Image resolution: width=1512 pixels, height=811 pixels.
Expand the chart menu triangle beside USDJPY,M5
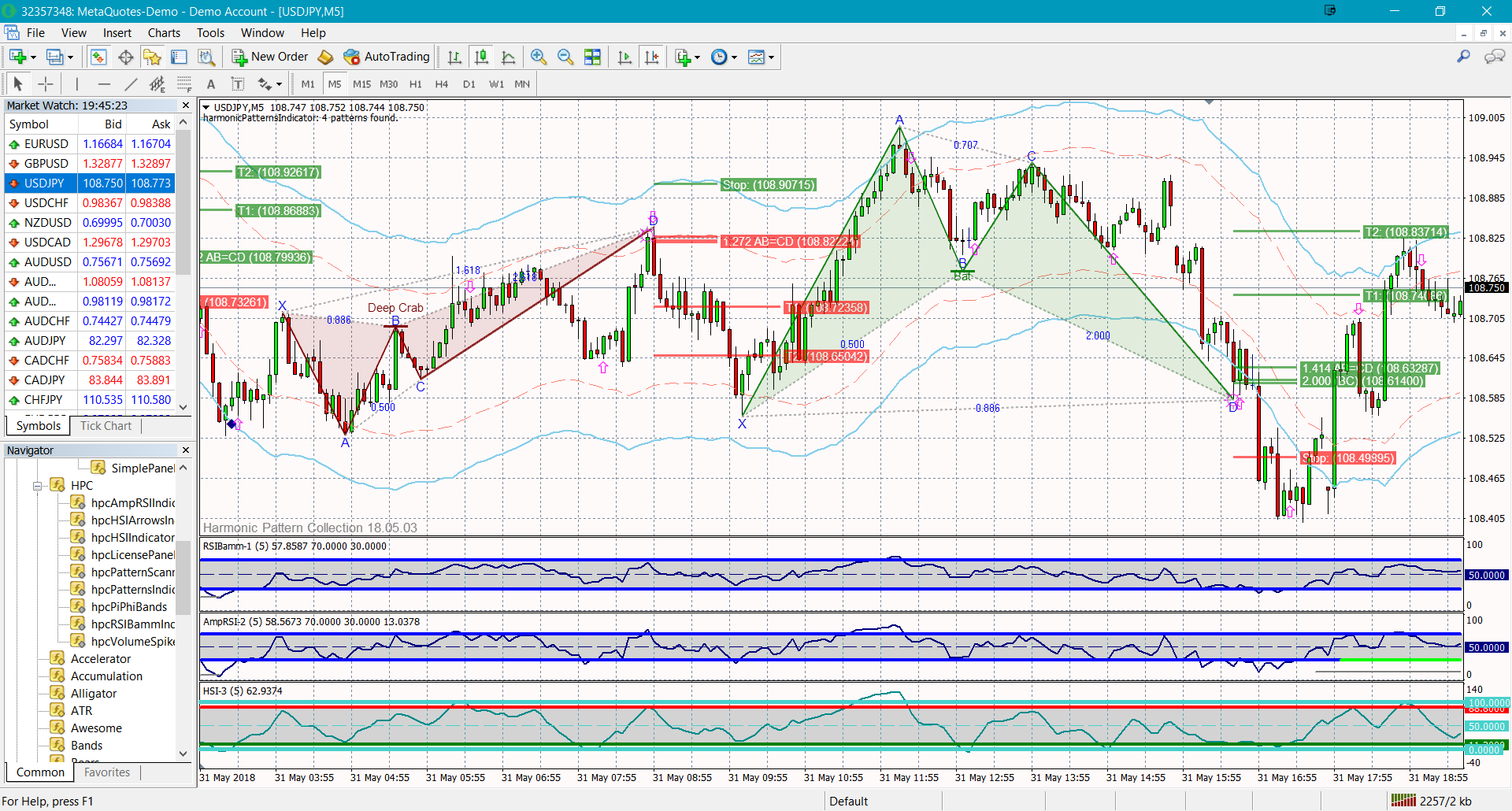pos(206,107)
